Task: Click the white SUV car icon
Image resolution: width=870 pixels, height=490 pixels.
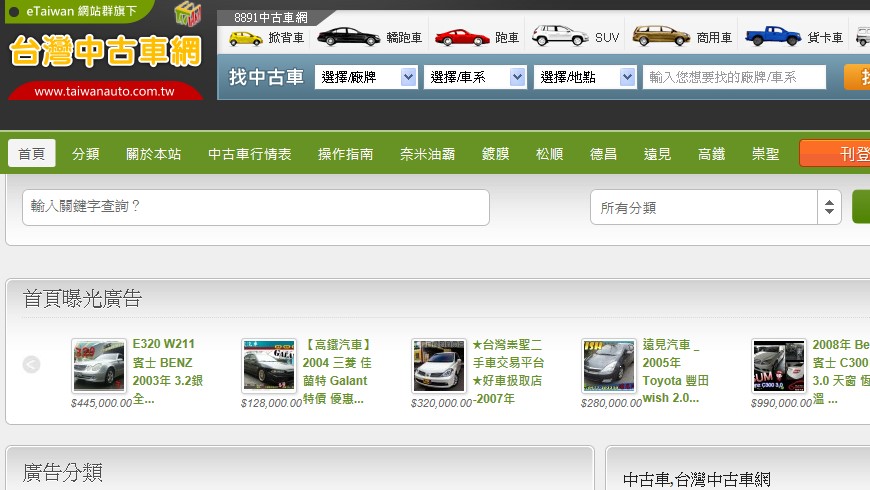Action: [x=560, y=36]
